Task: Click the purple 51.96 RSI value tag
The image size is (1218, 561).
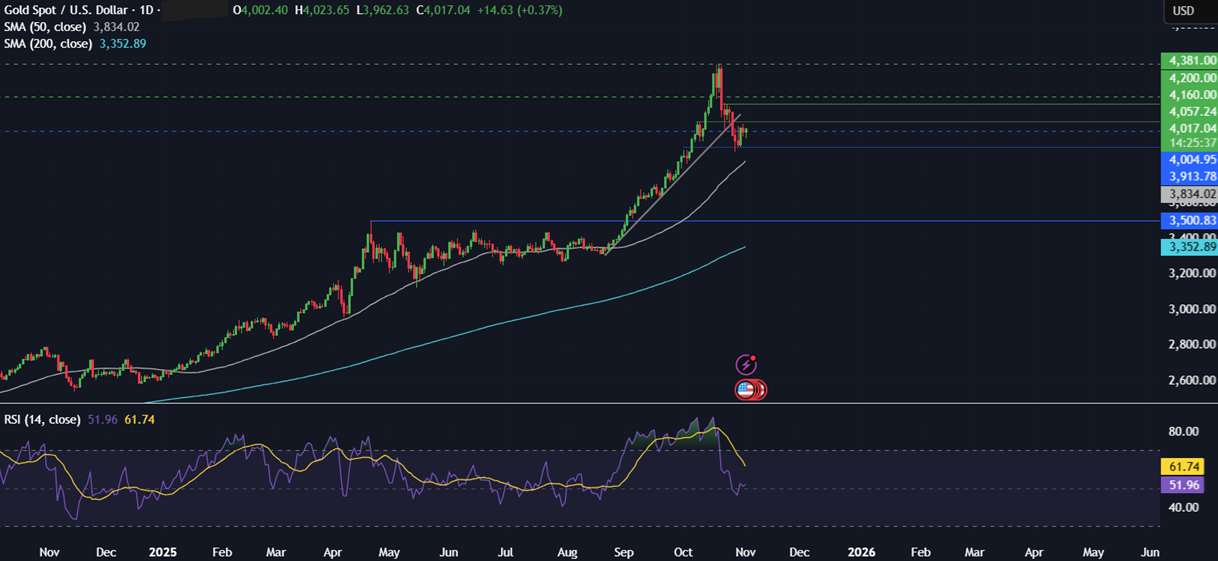Action: [x=1188, y=485]
